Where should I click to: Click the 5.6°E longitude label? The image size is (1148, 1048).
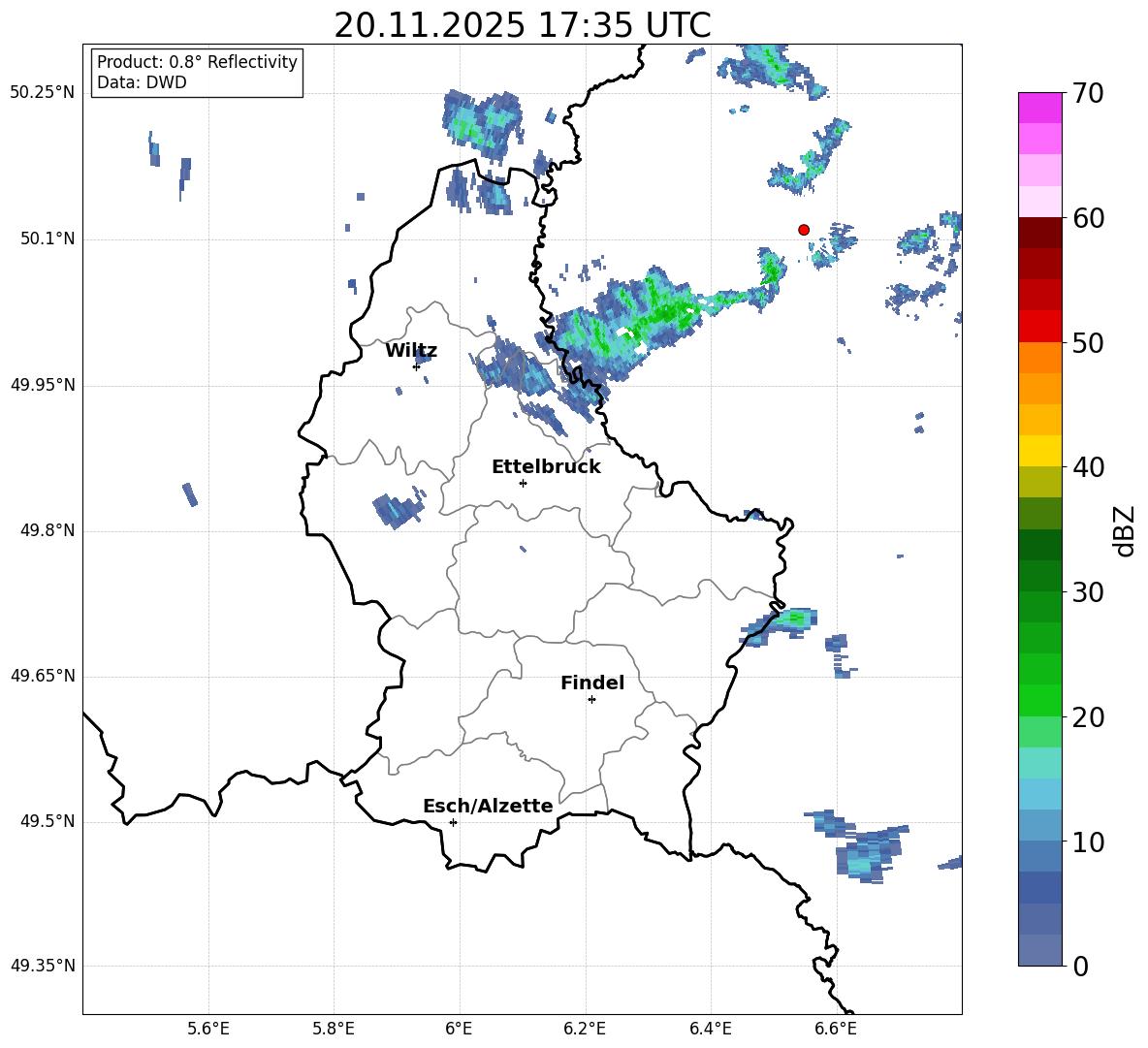(x=208, y=1029)
